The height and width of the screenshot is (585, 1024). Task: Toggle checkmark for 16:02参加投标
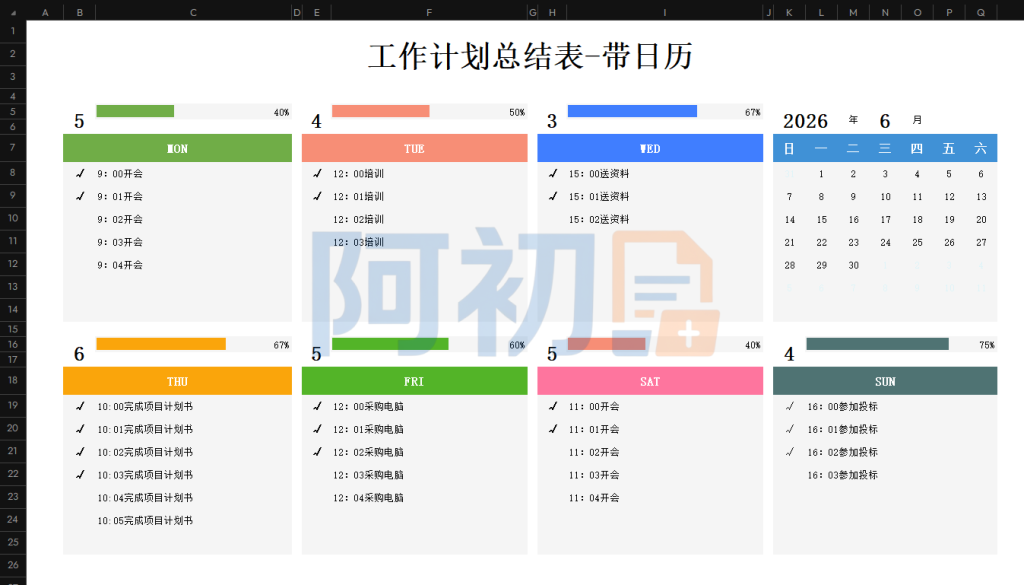coord(790,452)
